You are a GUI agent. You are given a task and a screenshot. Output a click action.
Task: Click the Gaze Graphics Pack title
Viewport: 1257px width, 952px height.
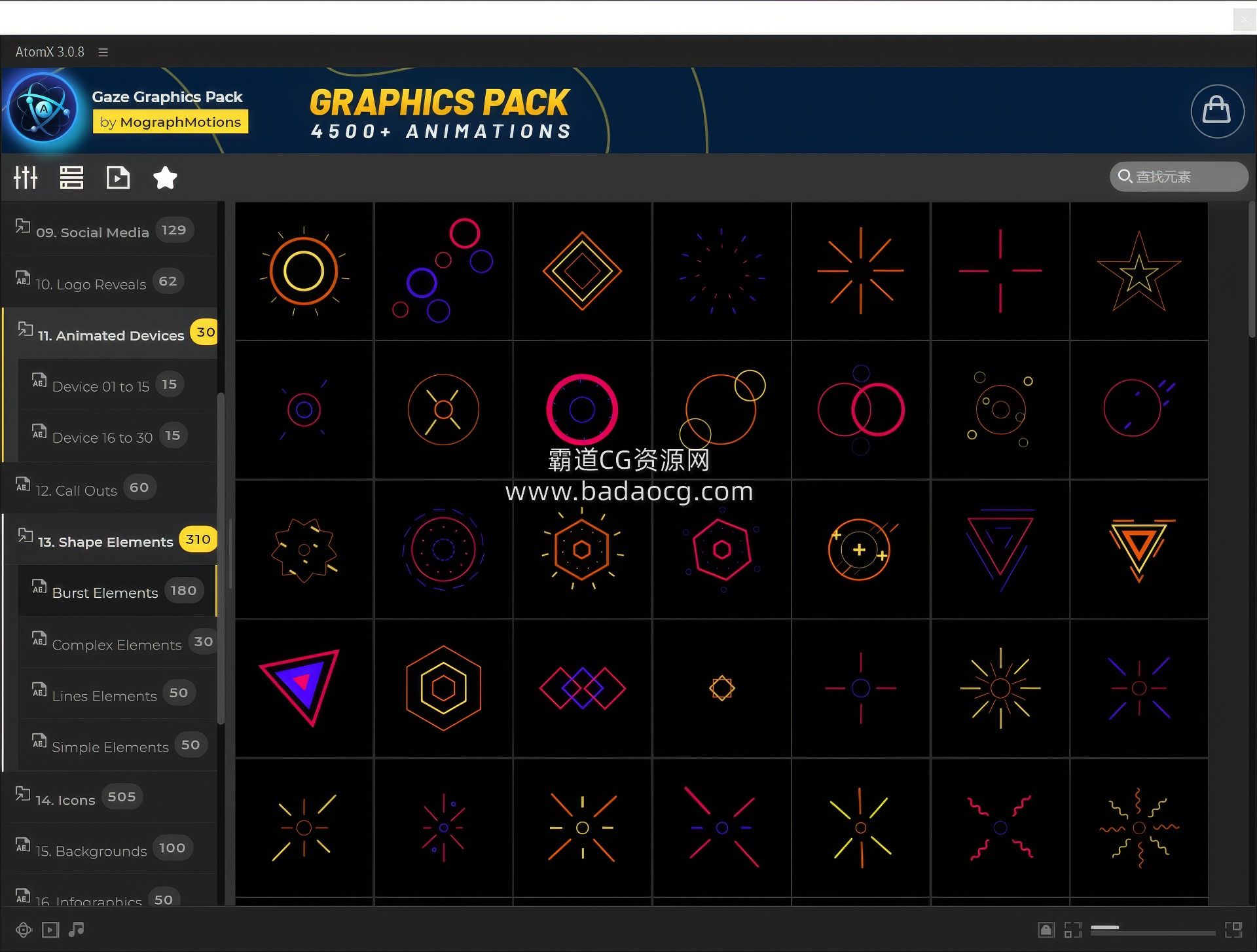(167, 97)
